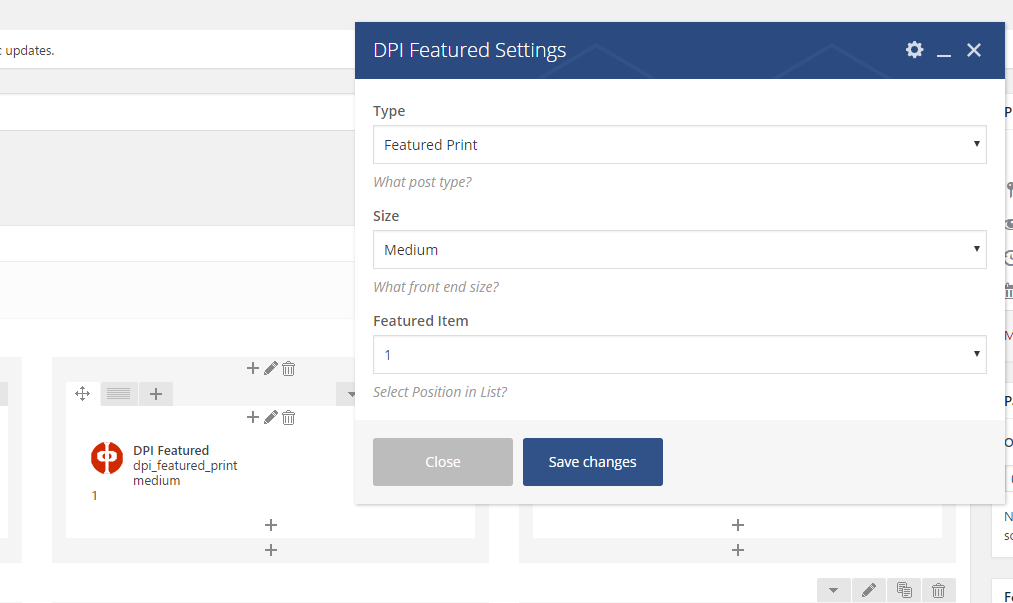Expand the Featured Item position dropdown
This screenshot has height=603, width=1013.
pos(679,355)
